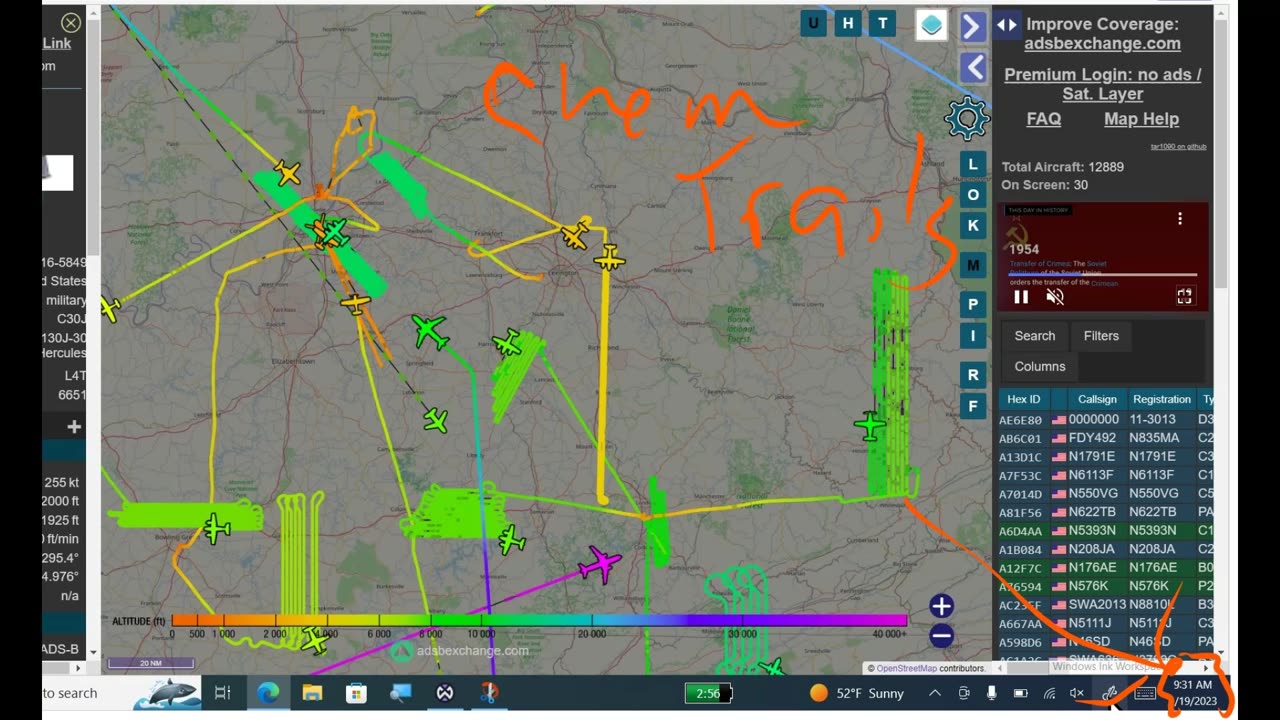This screenshot has width=1280, height=720.
Task: Toggle the I map option button
Action: click(972, 336)
